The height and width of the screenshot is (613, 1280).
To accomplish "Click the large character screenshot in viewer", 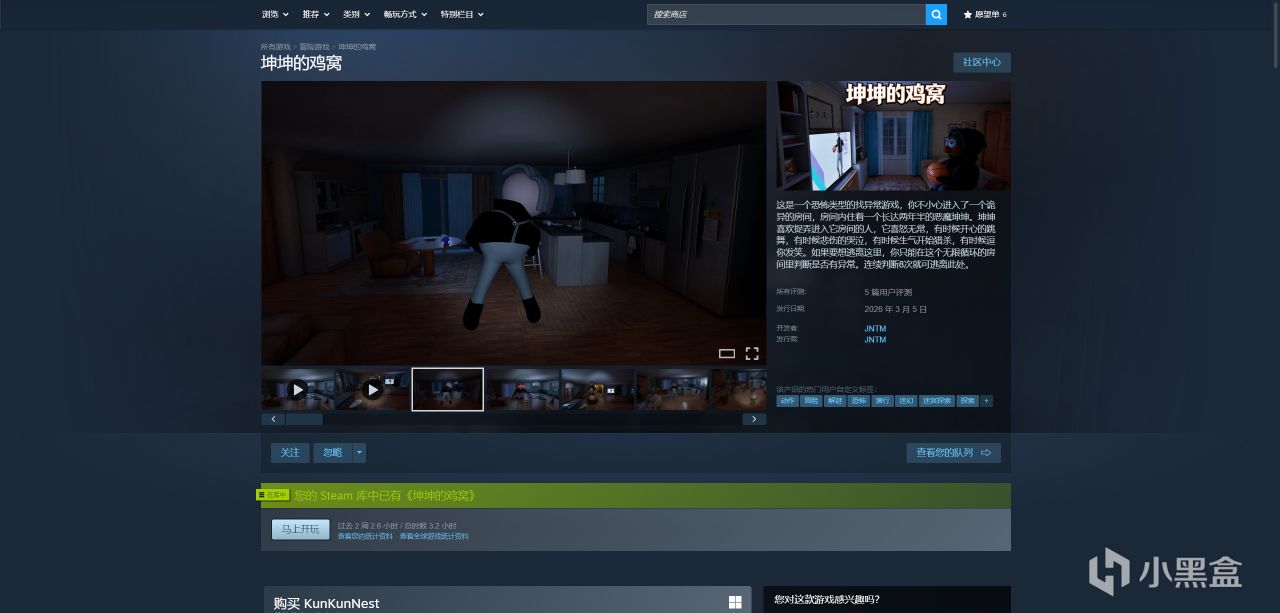I will tap(514, 222).
